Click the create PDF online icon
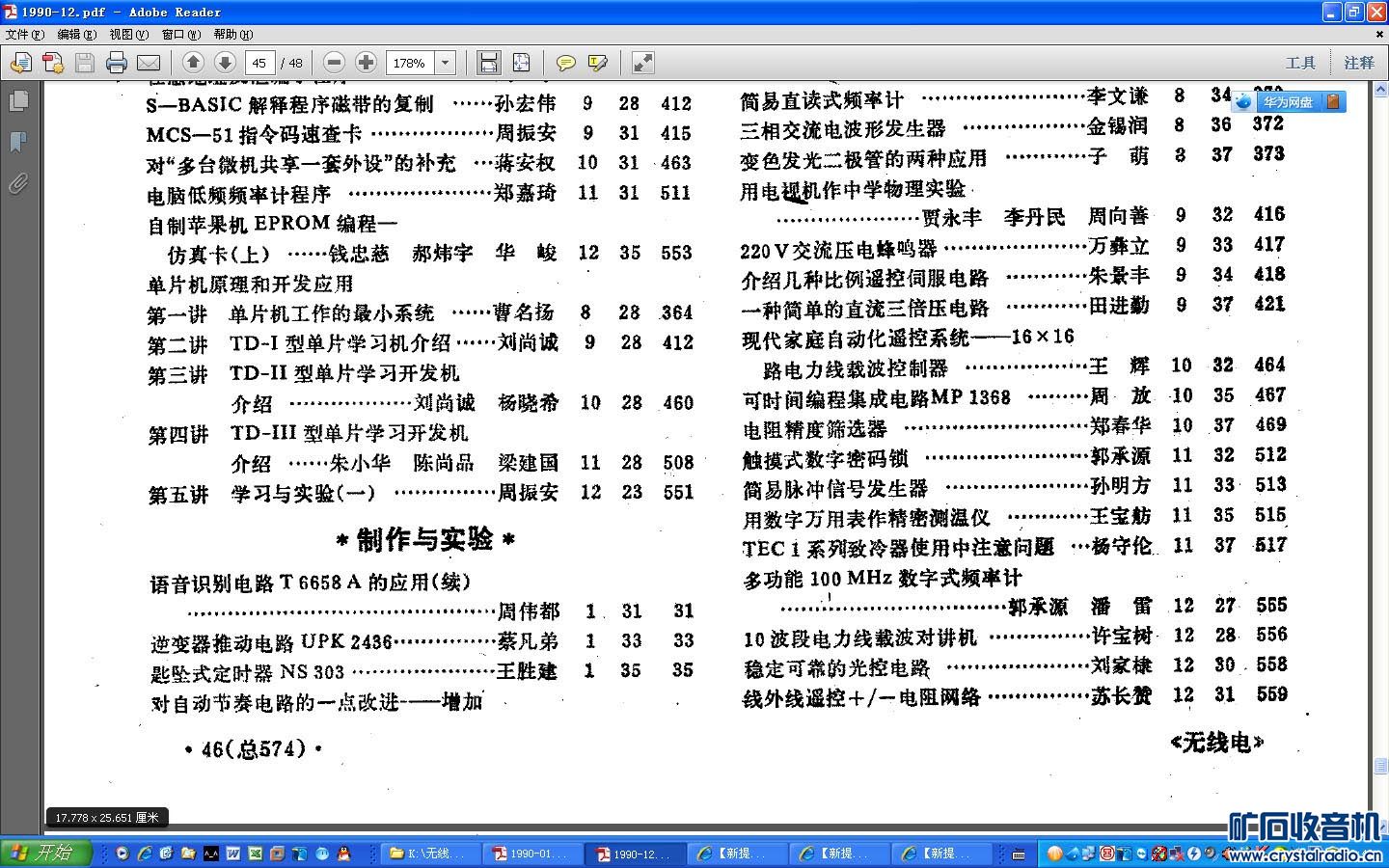 tap(53, 63)
